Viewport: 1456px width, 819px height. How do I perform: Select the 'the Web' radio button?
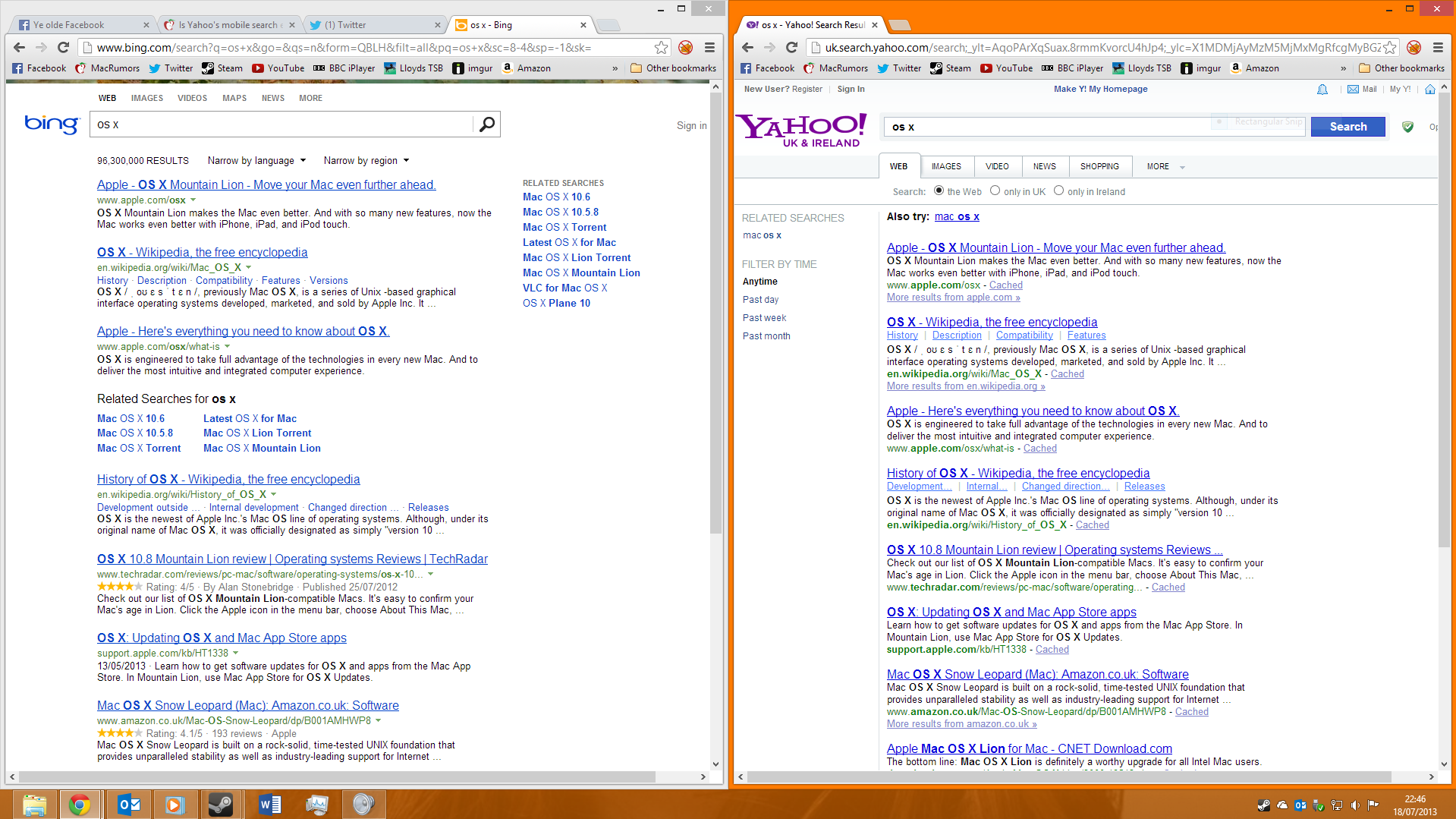[x=939, y=191]
